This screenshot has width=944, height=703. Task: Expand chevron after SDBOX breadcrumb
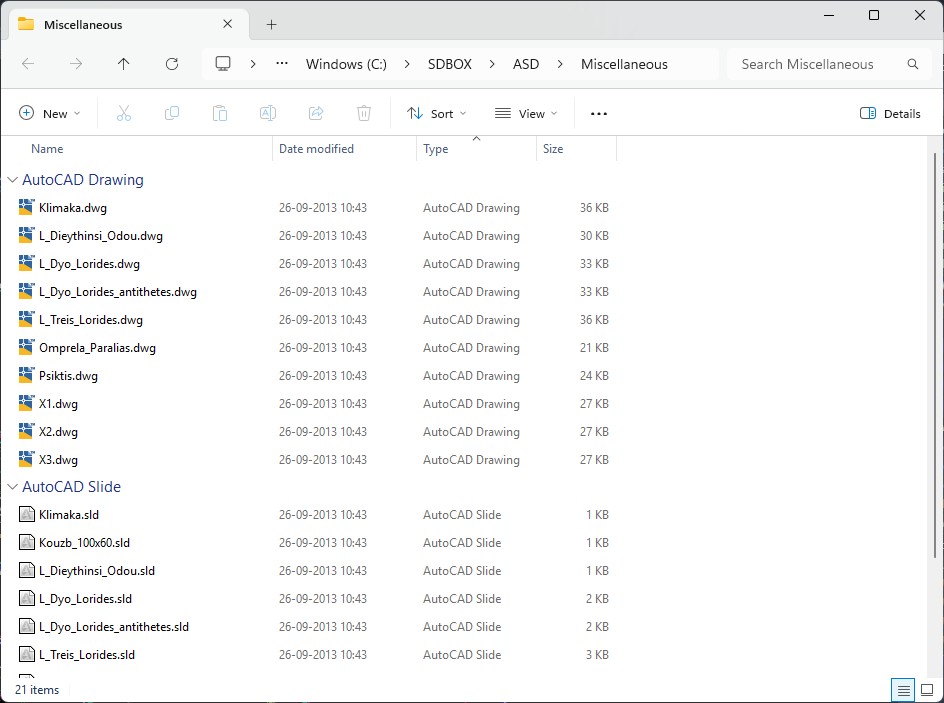click(492, 64)
